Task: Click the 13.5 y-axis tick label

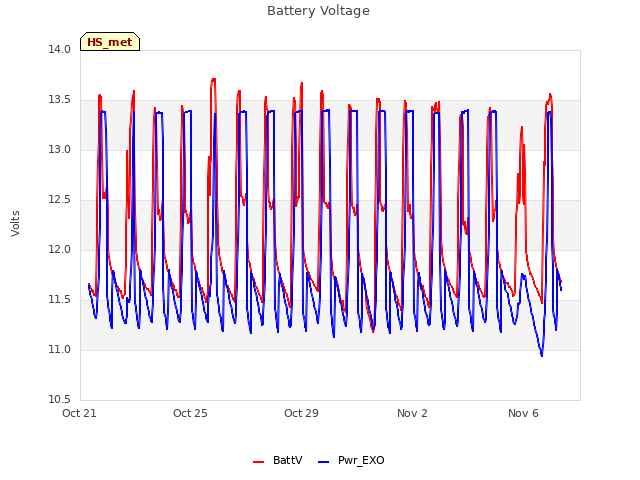Action: 60,100
